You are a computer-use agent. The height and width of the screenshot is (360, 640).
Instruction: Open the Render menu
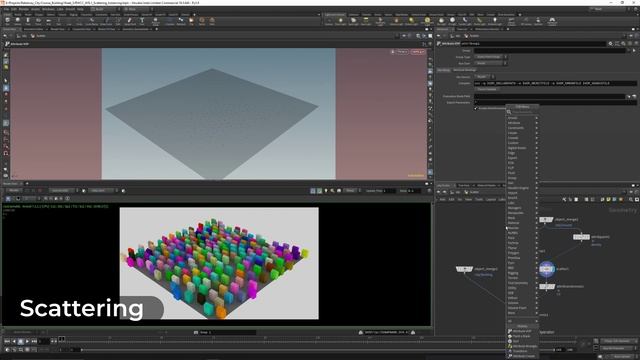24,9
